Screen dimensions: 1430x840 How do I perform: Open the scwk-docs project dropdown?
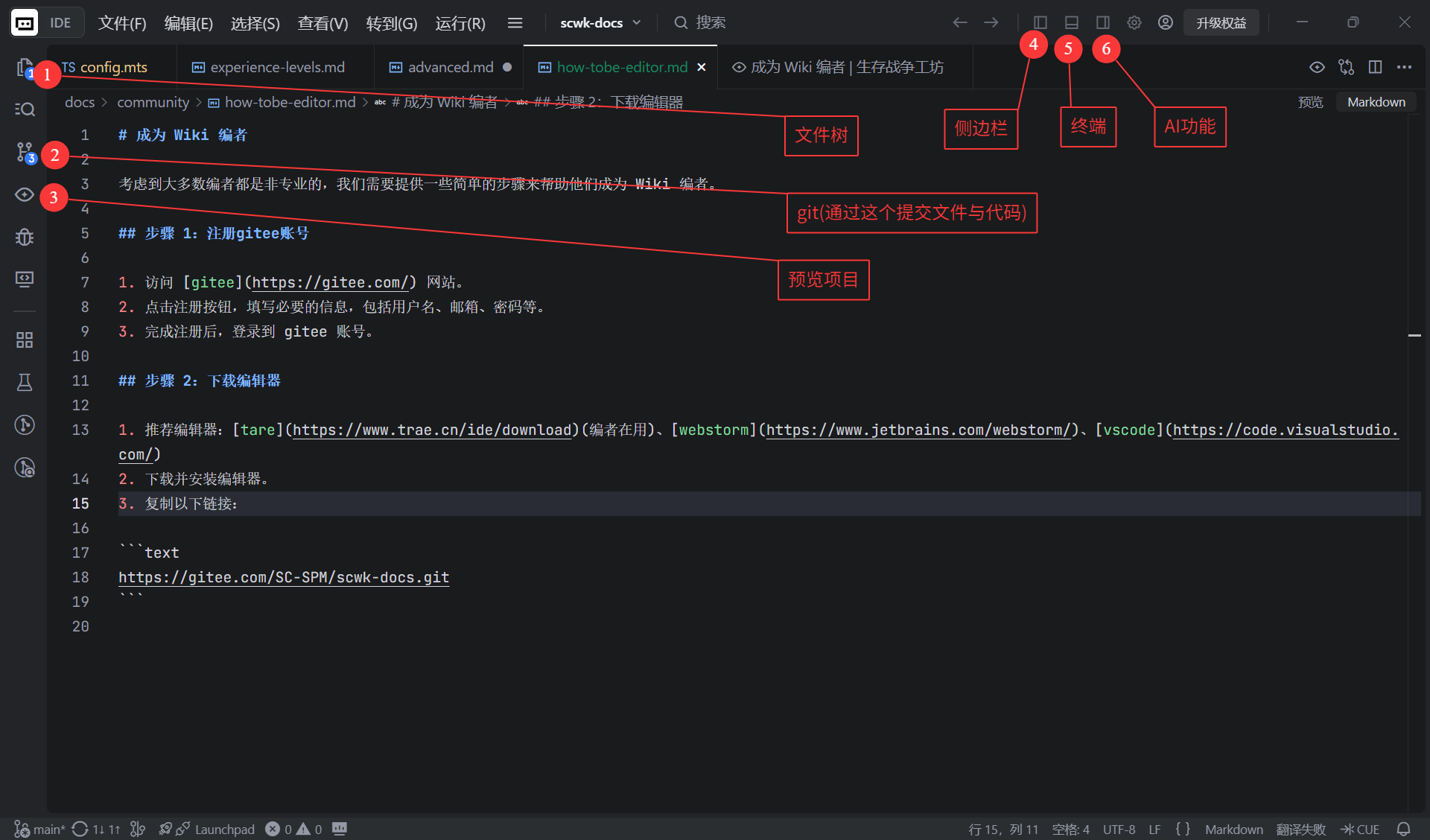pos(600,22)
